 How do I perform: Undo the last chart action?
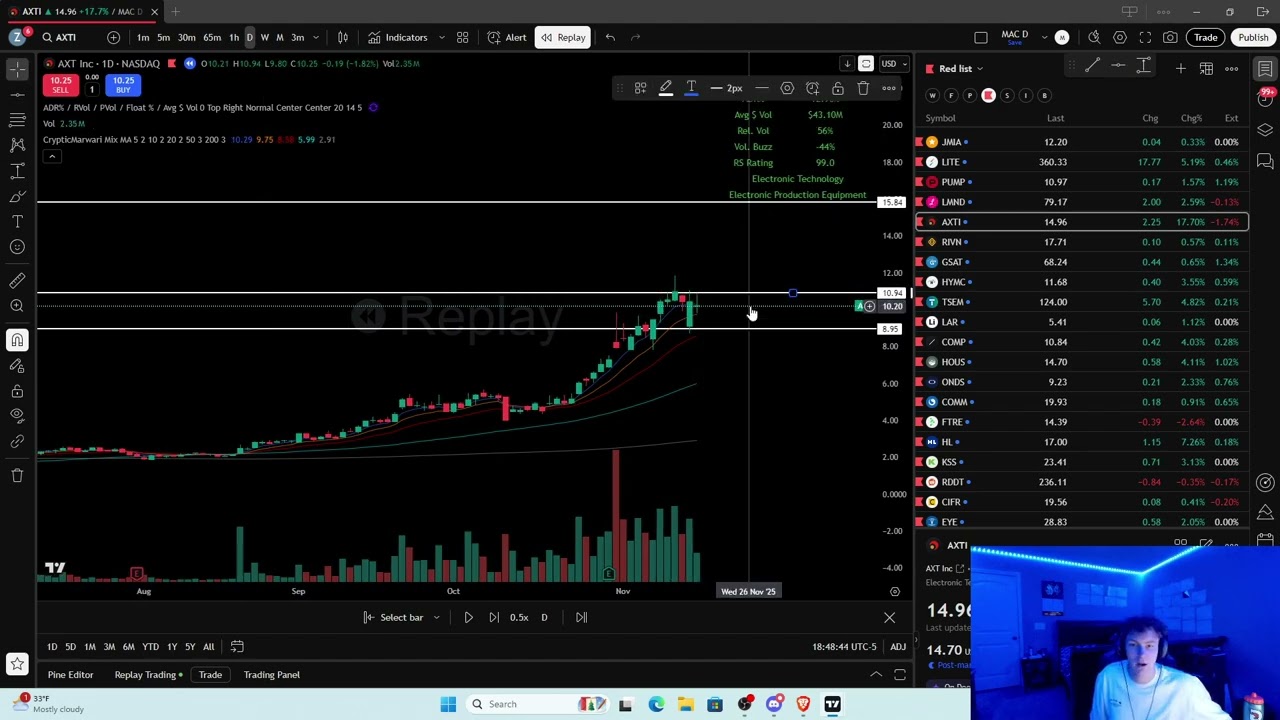(610, 37)
